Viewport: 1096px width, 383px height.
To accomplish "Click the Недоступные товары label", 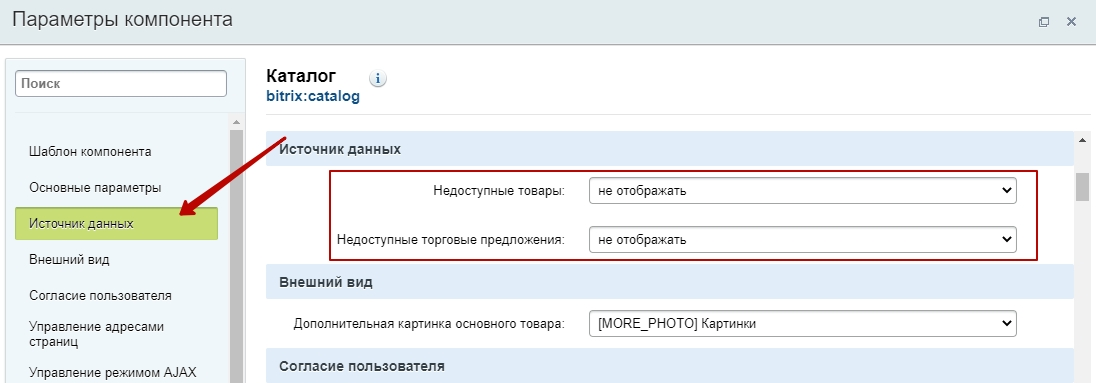I will click(499, 191).
